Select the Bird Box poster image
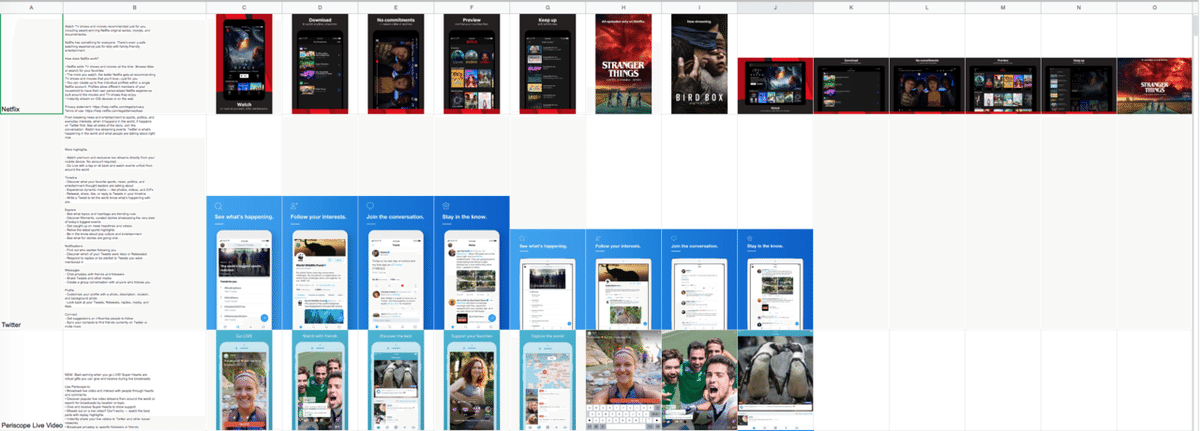This screenshot has height=431, width=1200. pos(699,64)
